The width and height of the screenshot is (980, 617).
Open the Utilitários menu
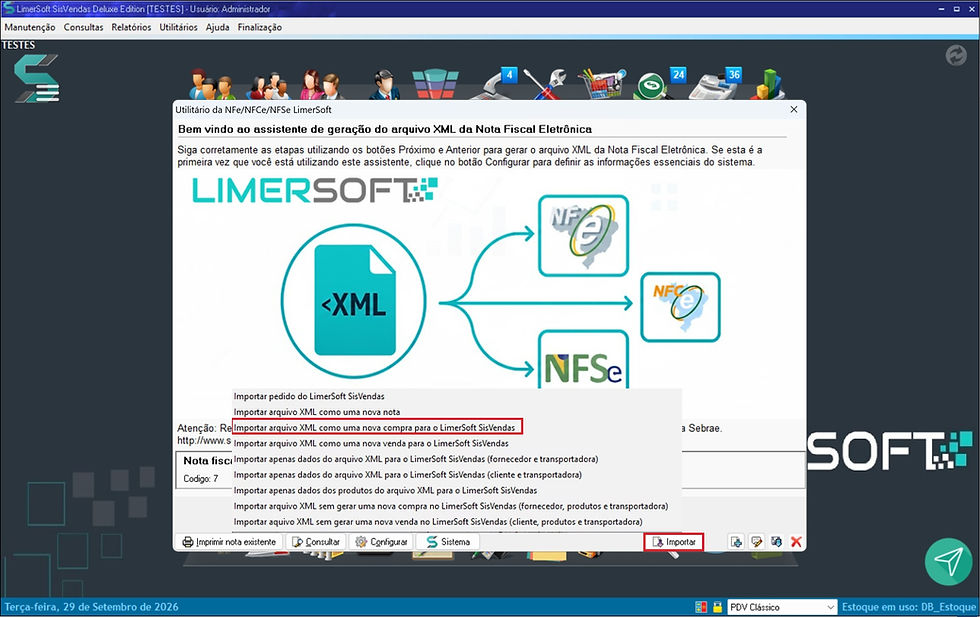click(x=178, y=28)
